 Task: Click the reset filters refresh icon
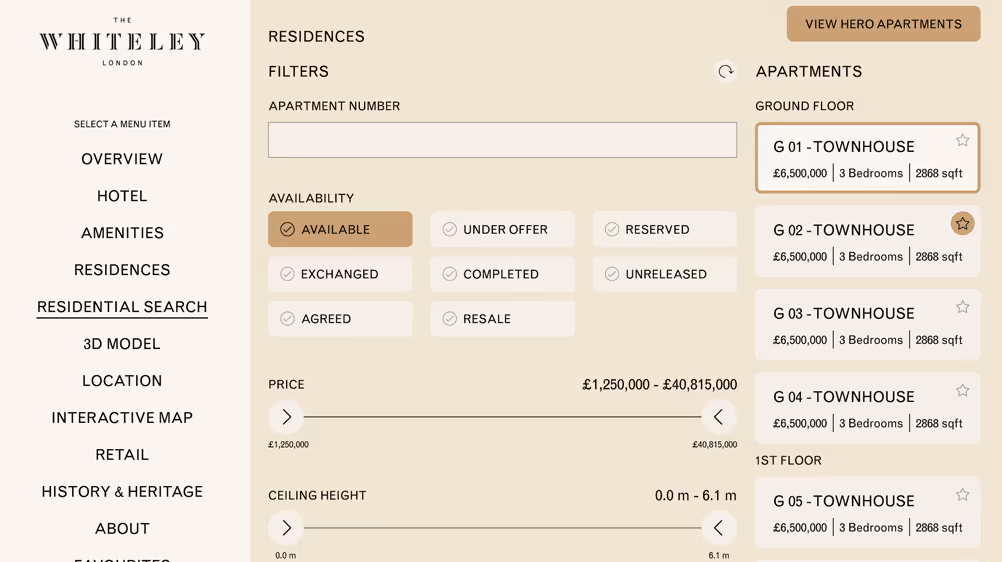pos(726,72)
